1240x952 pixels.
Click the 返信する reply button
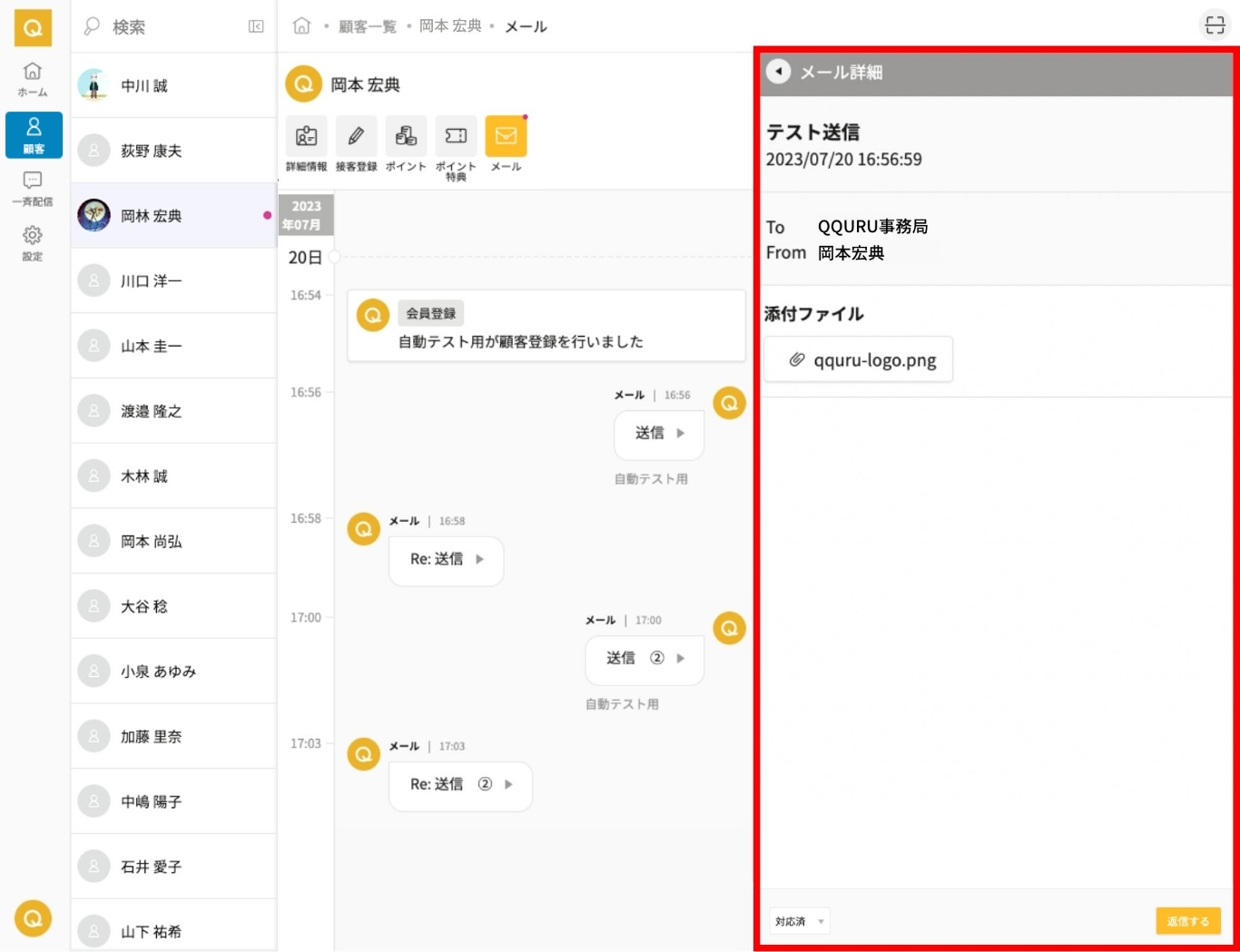[1187, 921]
